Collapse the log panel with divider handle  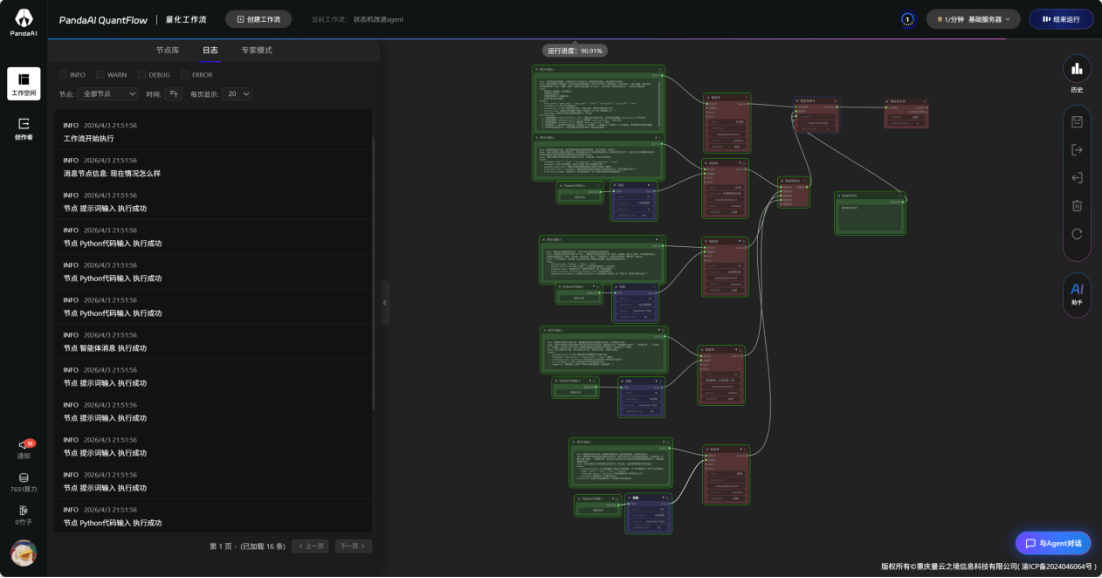pyautogui.click(x=385, y=301)
